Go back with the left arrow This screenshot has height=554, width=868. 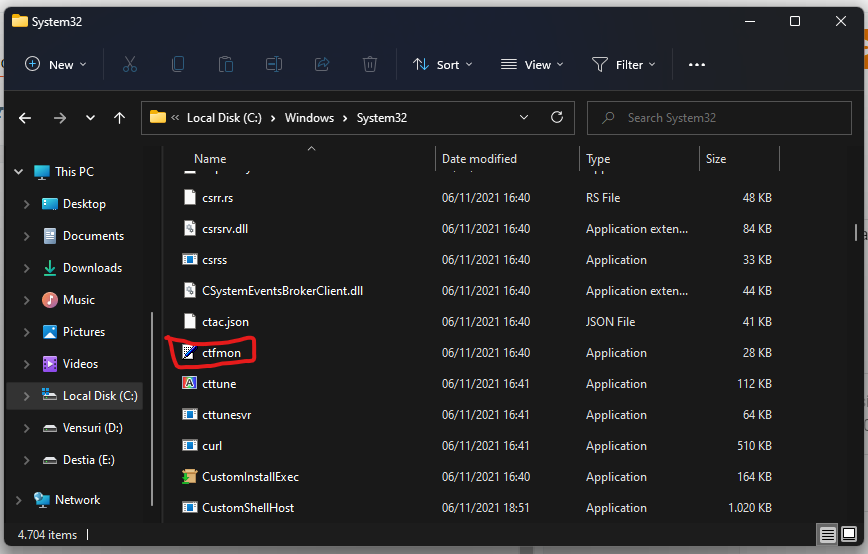pos(25,118)
